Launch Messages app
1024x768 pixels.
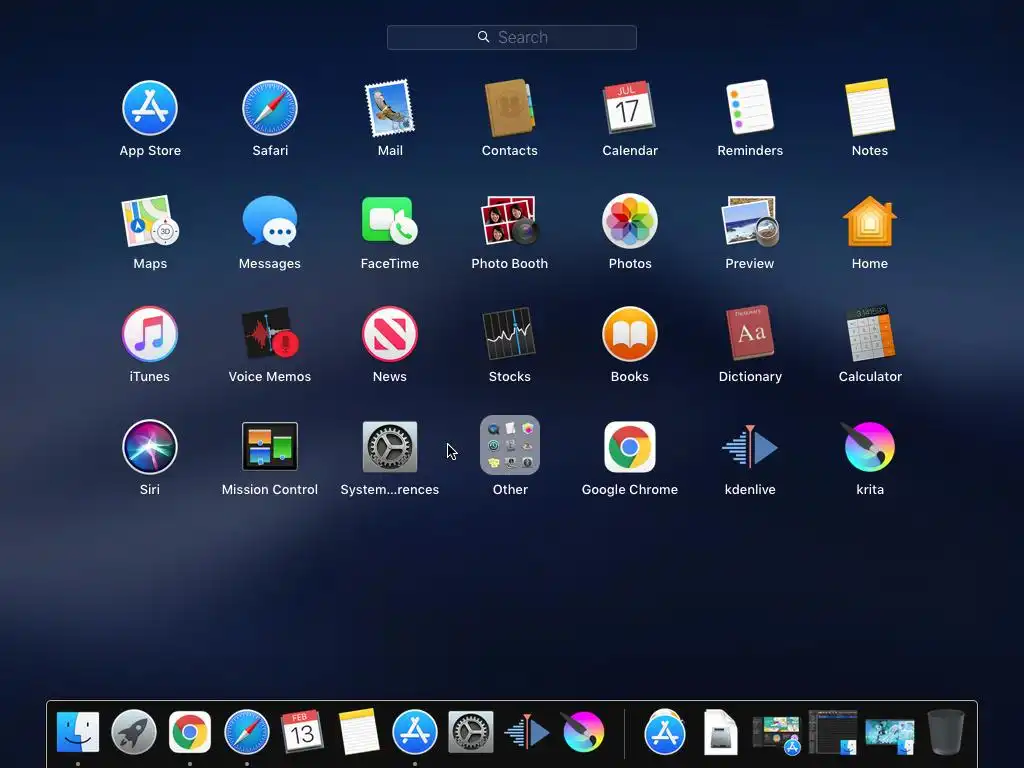pyautogui.click(x=270, y=221)
